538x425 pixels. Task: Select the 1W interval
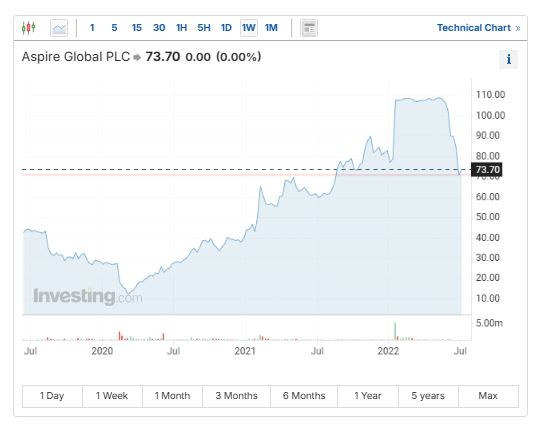(x=249, y=28)
